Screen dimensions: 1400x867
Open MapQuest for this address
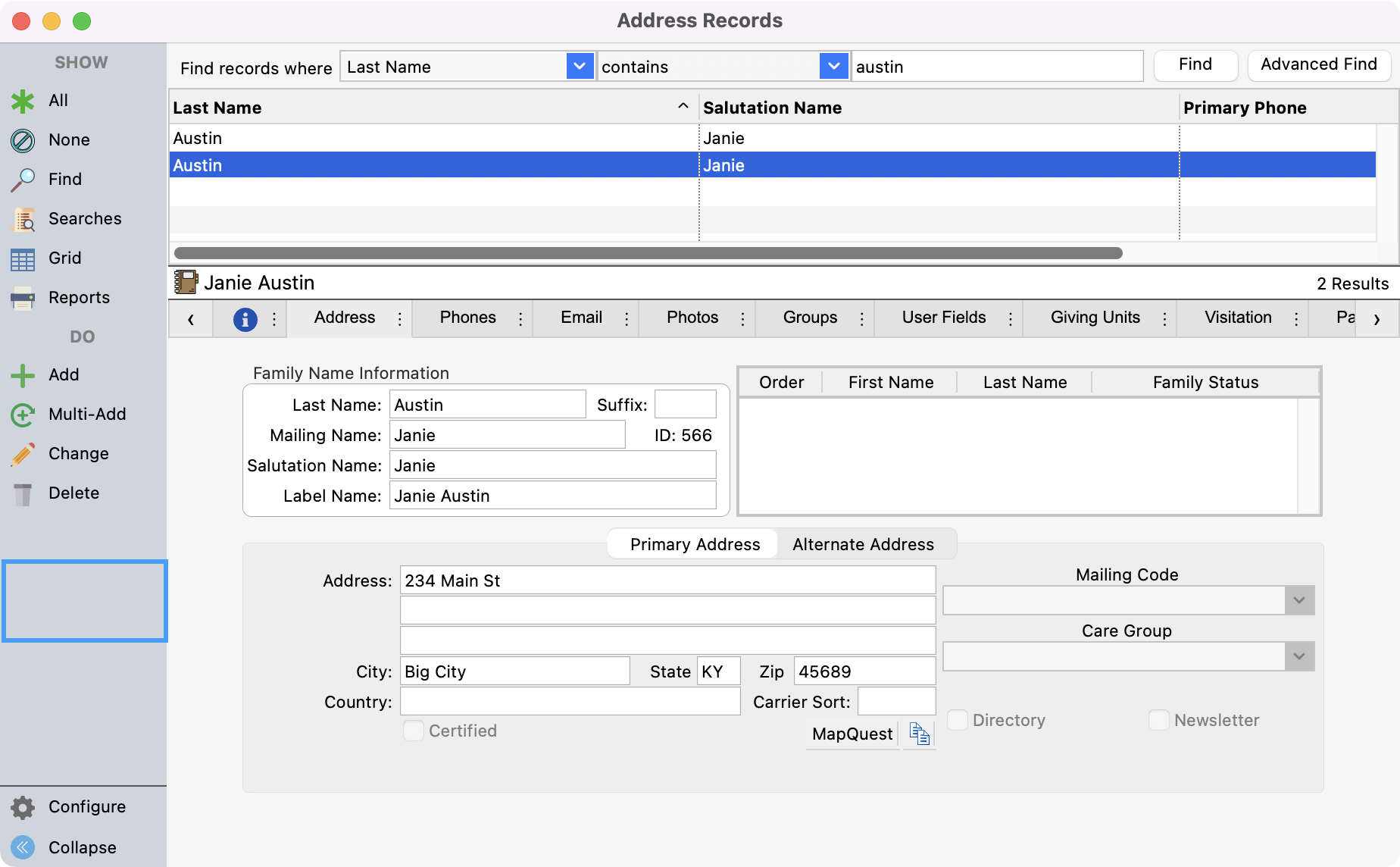coord(852,734)
